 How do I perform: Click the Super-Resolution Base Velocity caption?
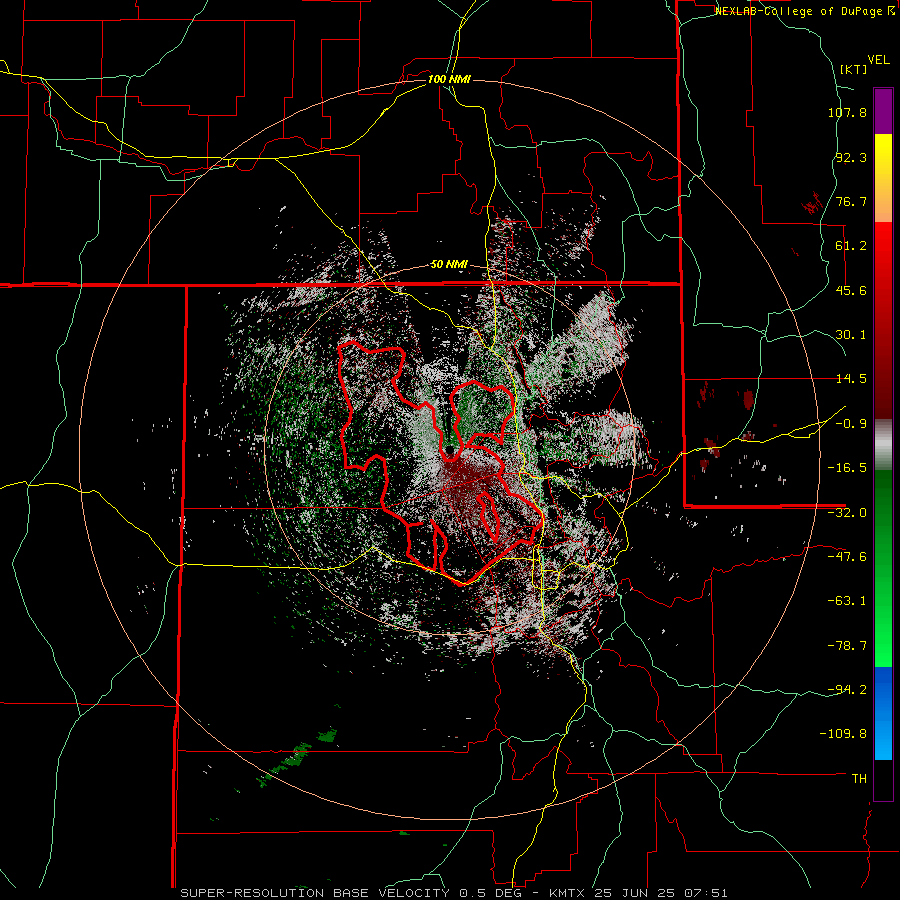454,893
